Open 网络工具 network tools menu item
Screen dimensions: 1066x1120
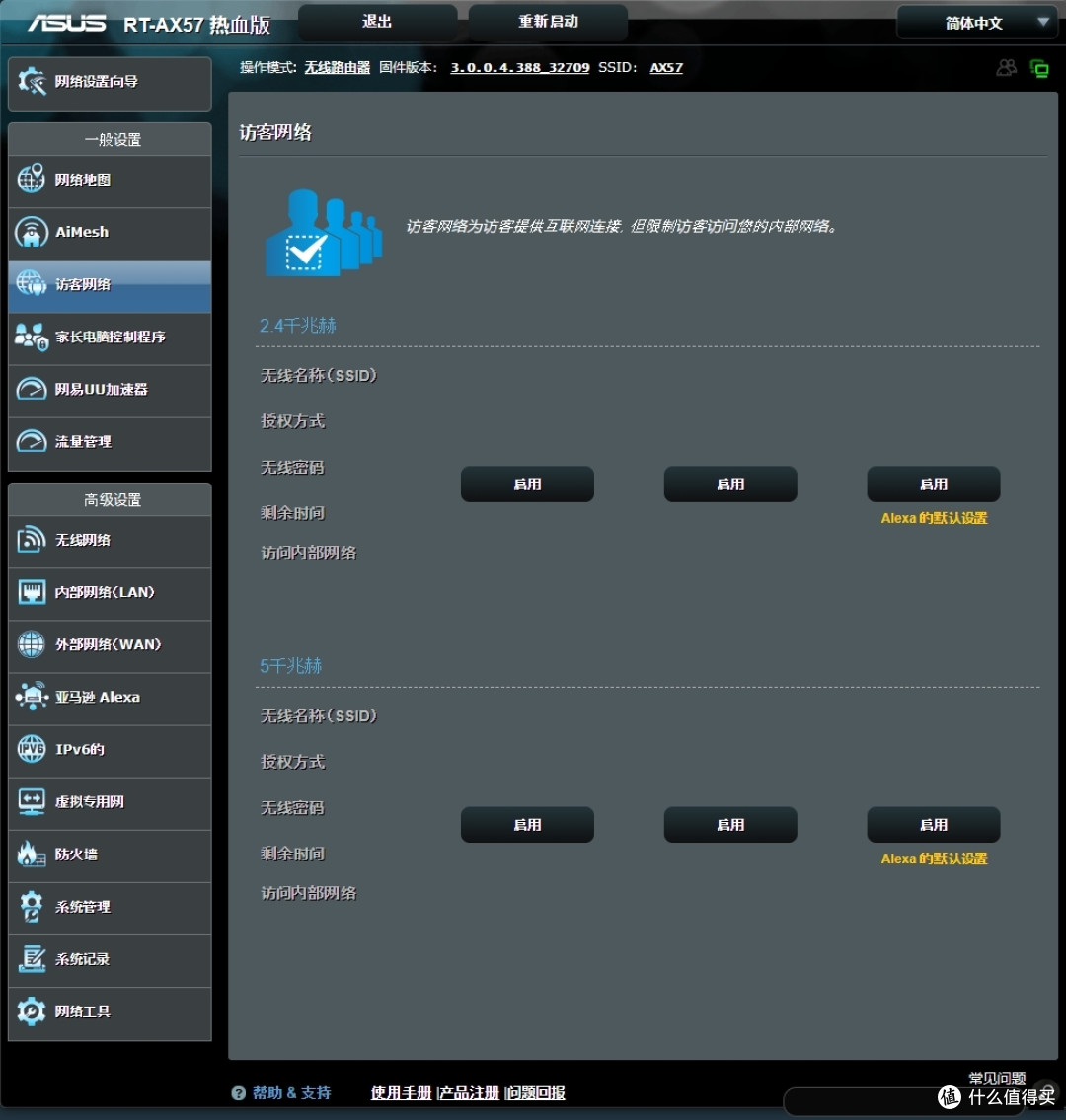tap(110, 1012)
